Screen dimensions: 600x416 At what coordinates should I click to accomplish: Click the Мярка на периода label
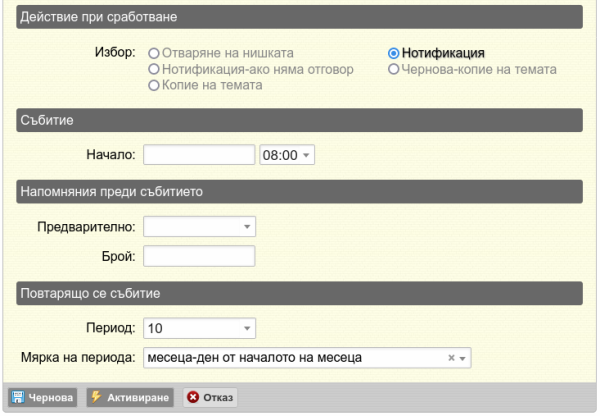coord(78,357)
